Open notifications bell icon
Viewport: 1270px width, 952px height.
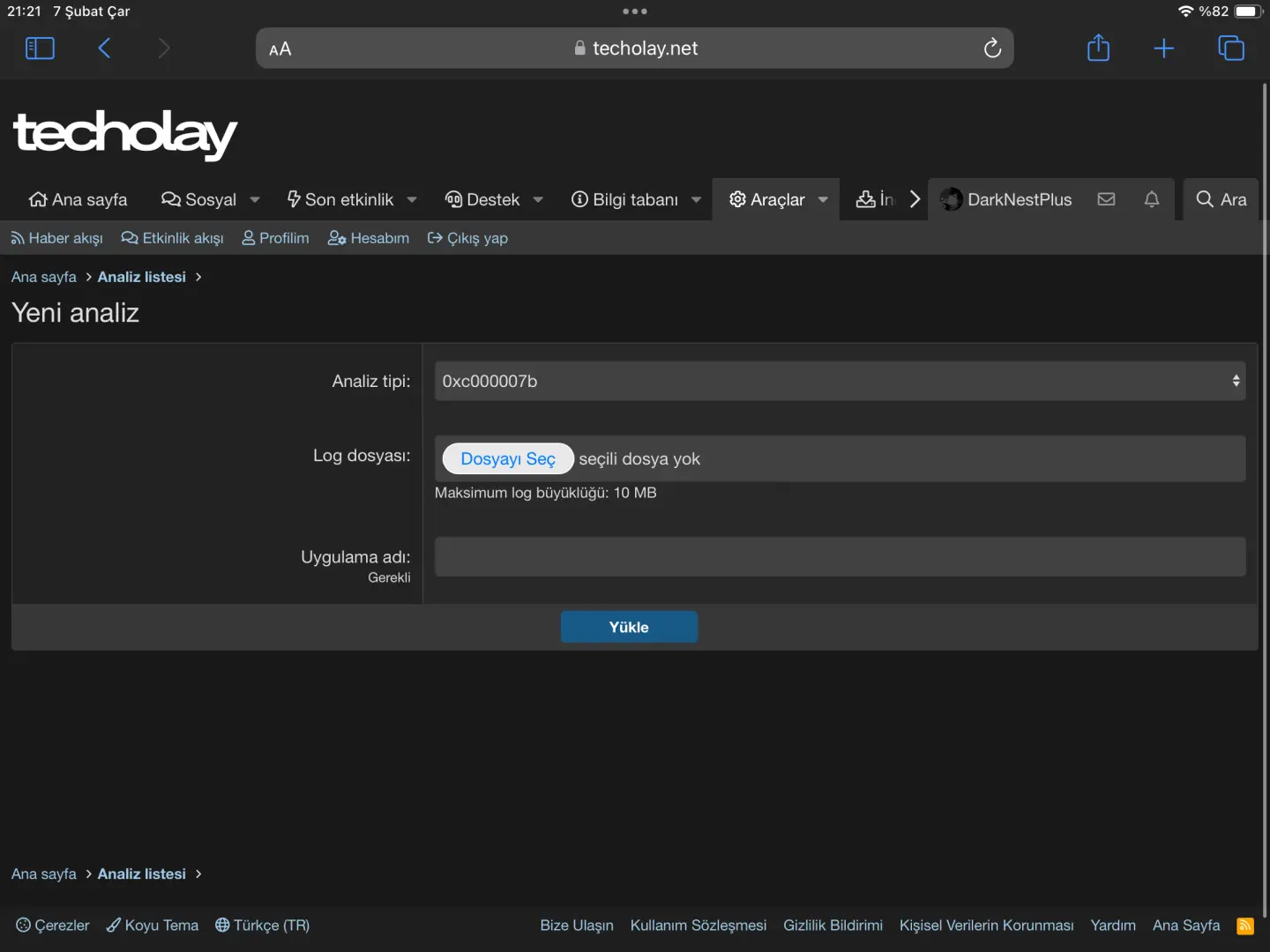coord(1152,199)
